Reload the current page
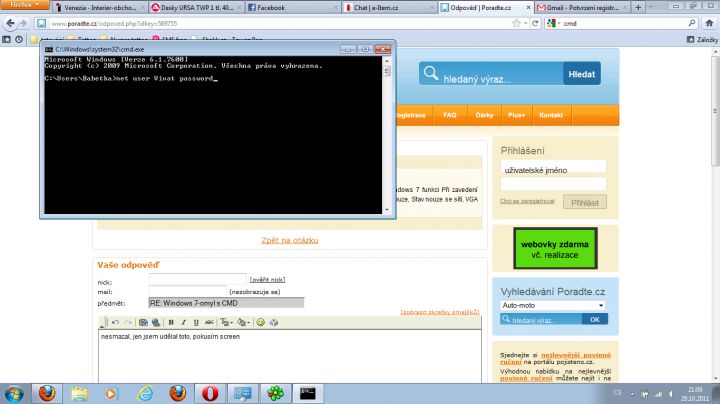Viewport: 720px width, 404px height. (x=535, y=23)
